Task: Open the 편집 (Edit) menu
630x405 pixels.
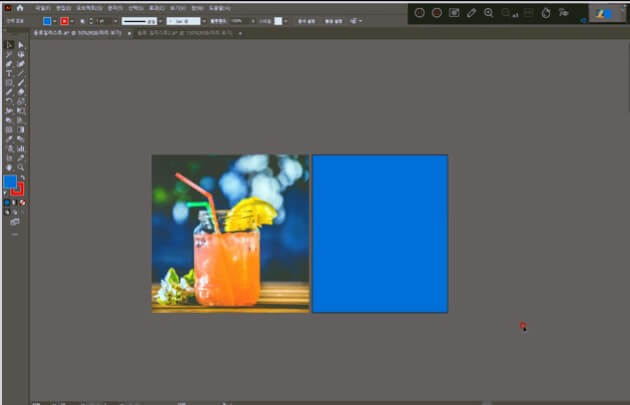Action: click(63, 8)
